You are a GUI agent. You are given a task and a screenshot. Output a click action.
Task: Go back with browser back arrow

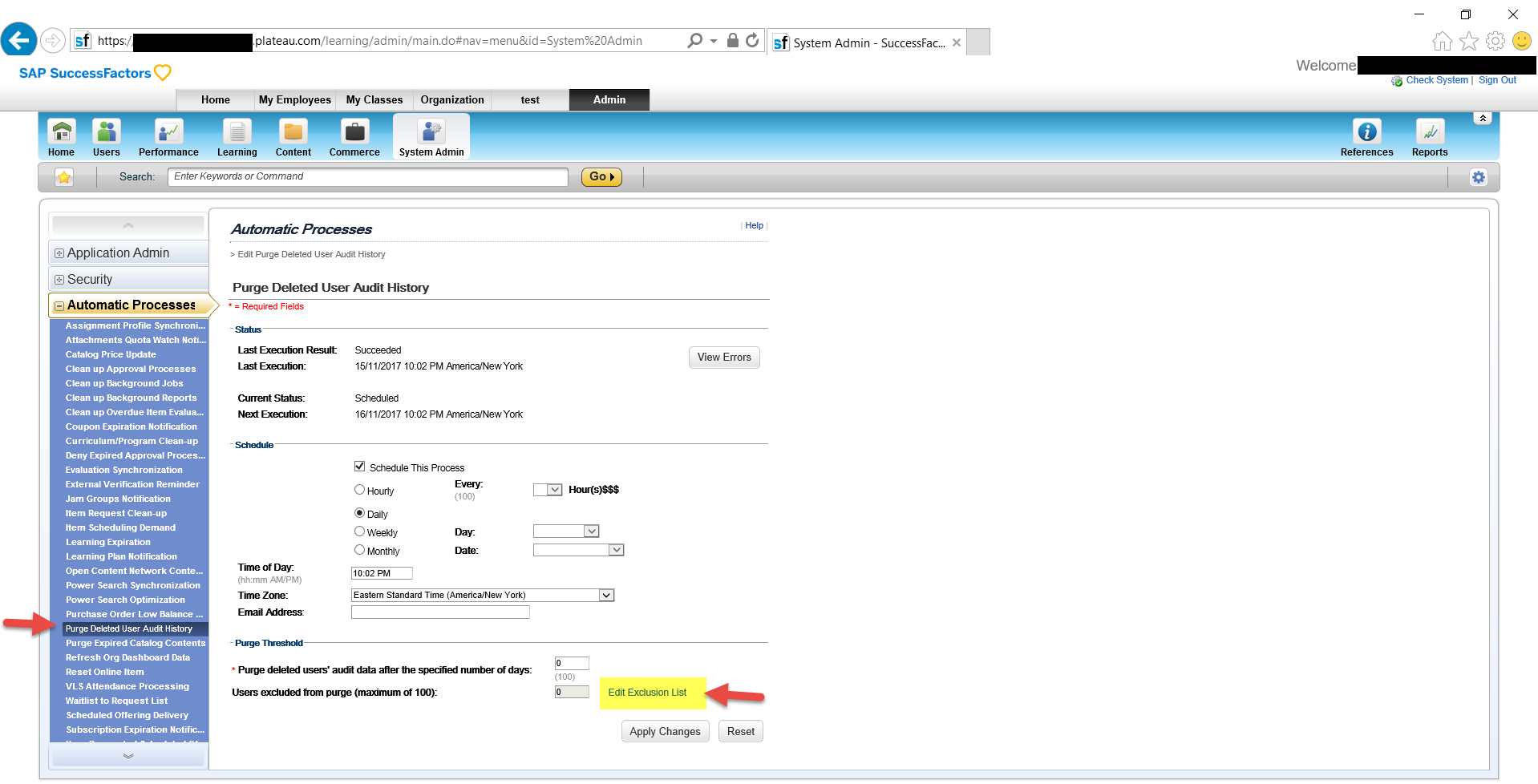pos(18,40)
